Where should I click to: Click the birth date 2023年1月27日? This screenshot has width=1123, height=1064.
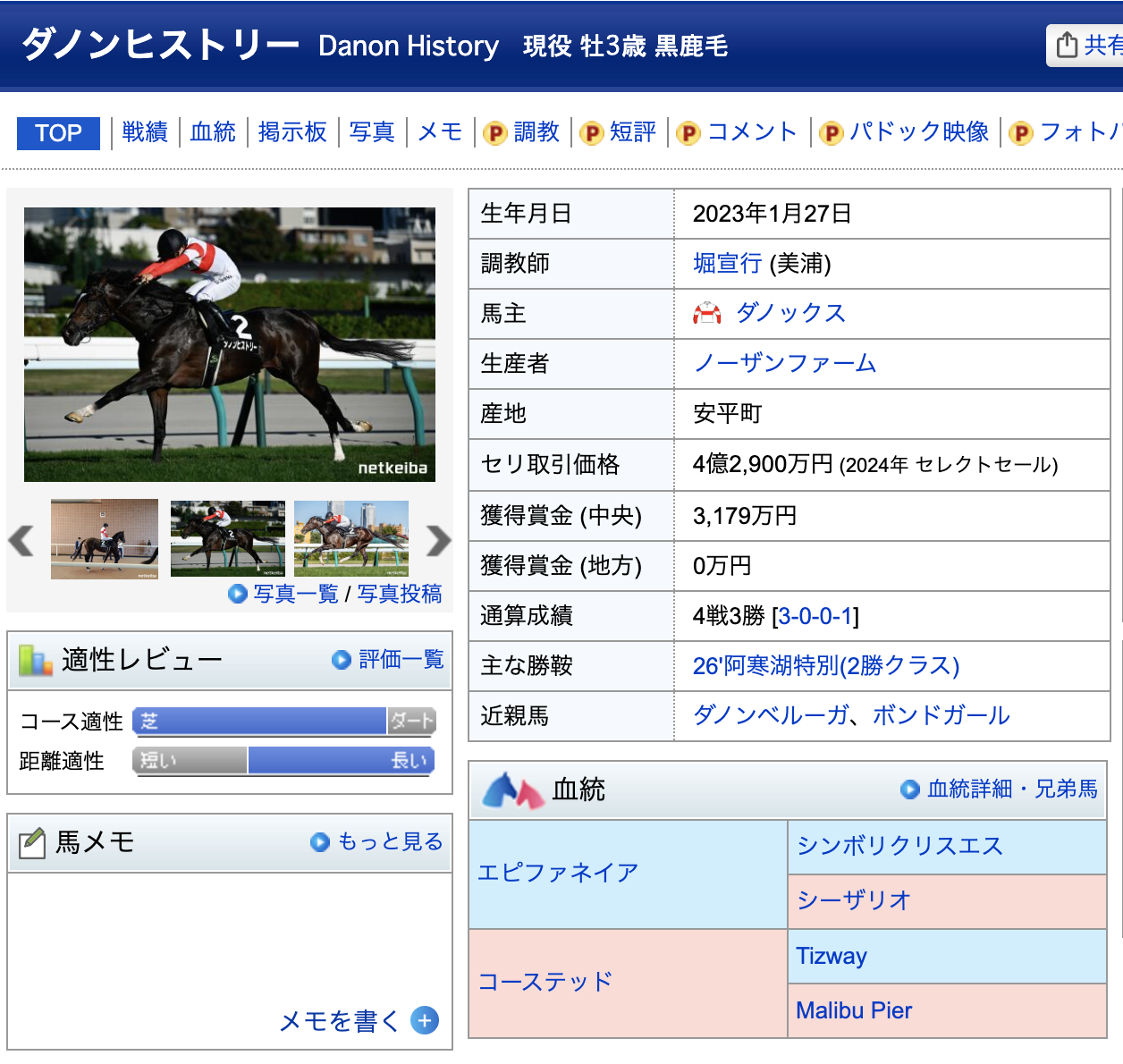pos(772,213)
